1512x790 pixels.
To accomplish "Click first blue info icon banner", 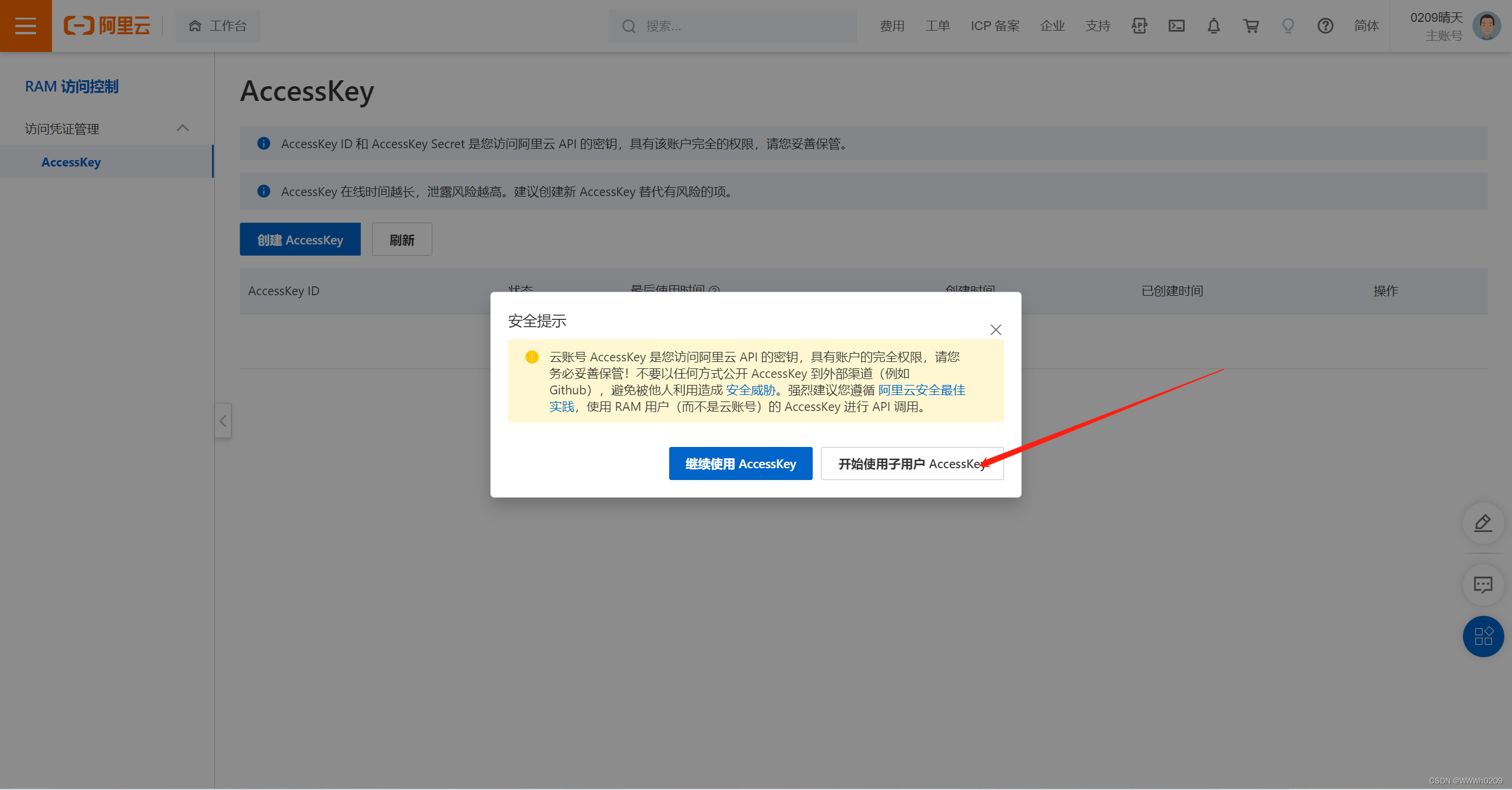I will [263, 143].
